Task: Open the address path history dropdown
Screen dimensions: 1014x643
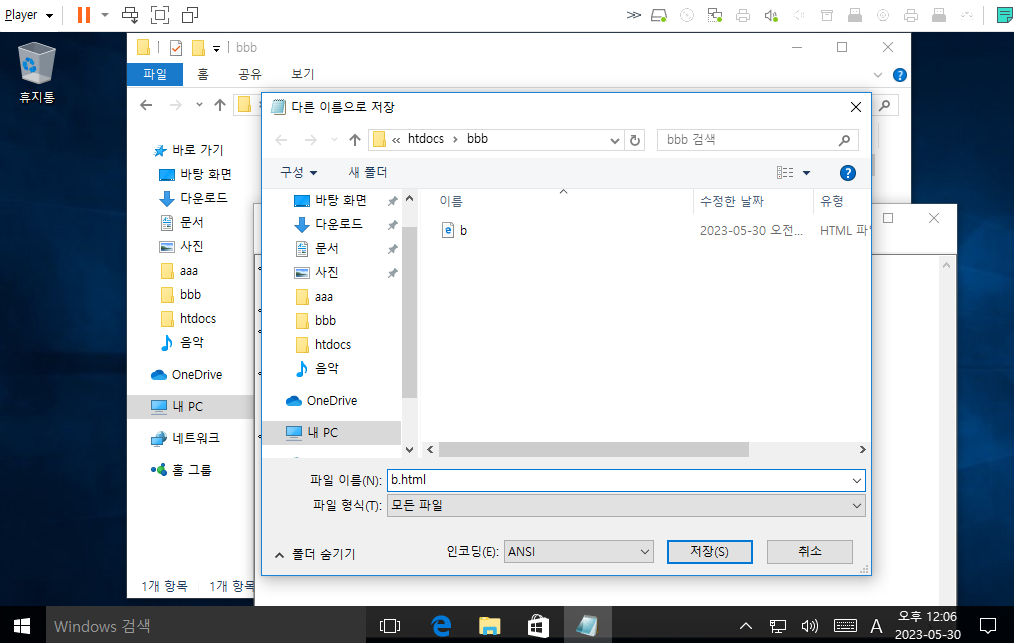Action: click(x=615, y=140)
